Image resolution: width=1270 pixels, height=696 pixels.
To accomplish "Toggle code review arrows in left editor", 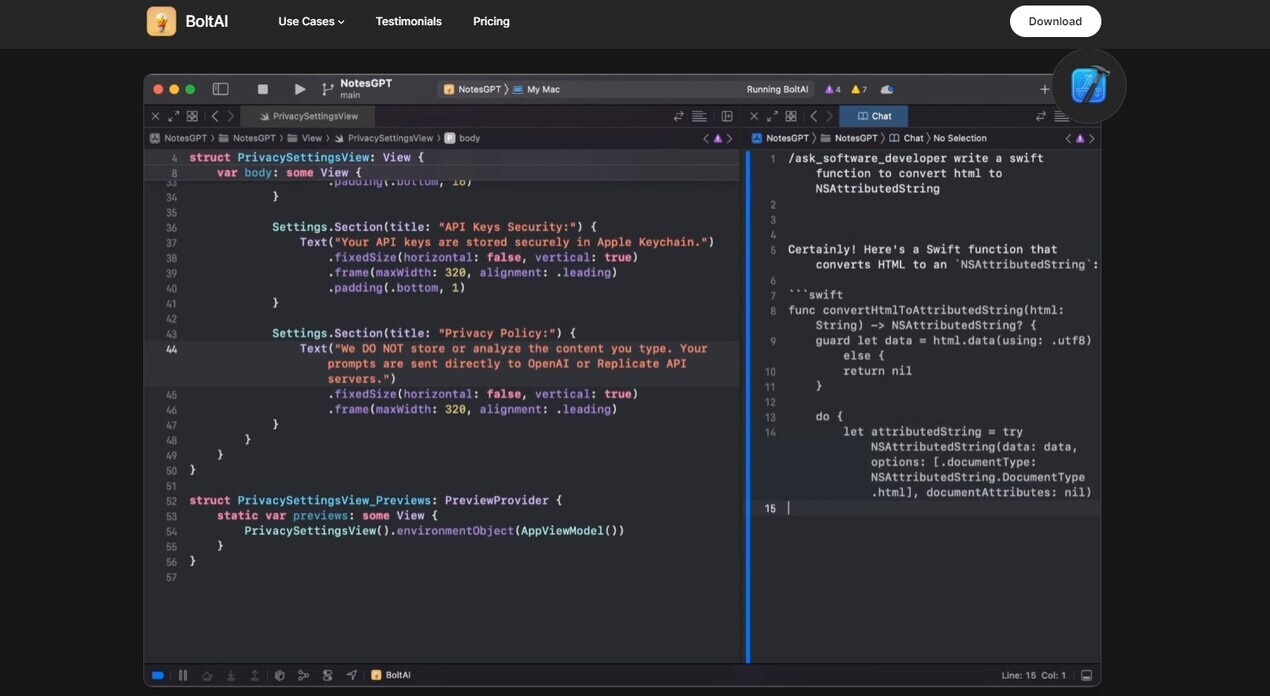I will coord(679,116).
